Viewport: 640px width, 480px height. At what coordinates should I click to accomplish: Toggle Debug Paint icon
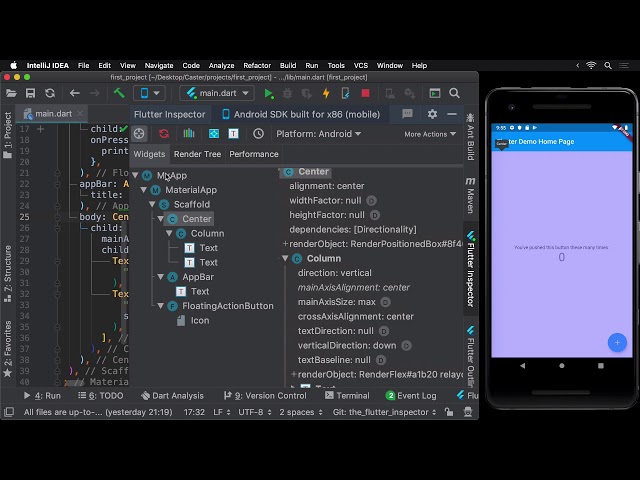pyautogui.click(x=213, y=133)
